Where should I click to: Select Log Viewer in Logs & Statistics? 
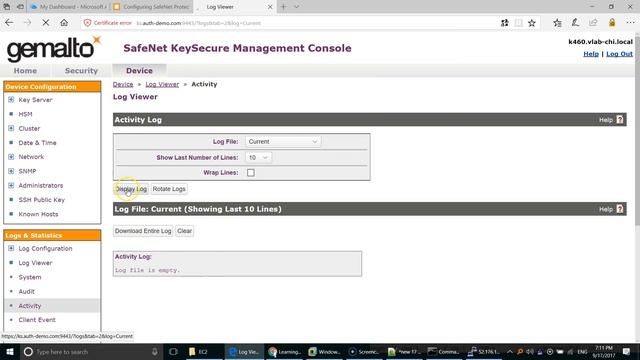click(x=35, y=262)
